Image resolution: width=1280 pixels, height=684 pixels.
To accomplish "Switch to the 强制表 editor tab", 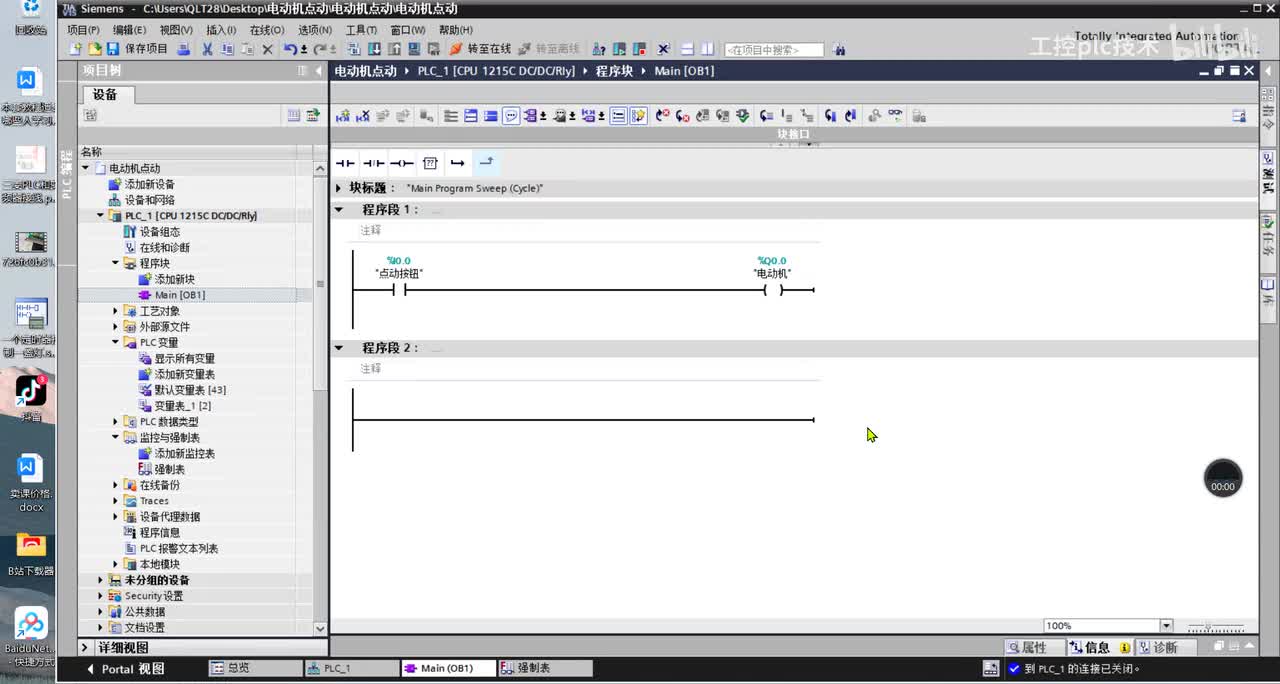I will pos(546,668).
